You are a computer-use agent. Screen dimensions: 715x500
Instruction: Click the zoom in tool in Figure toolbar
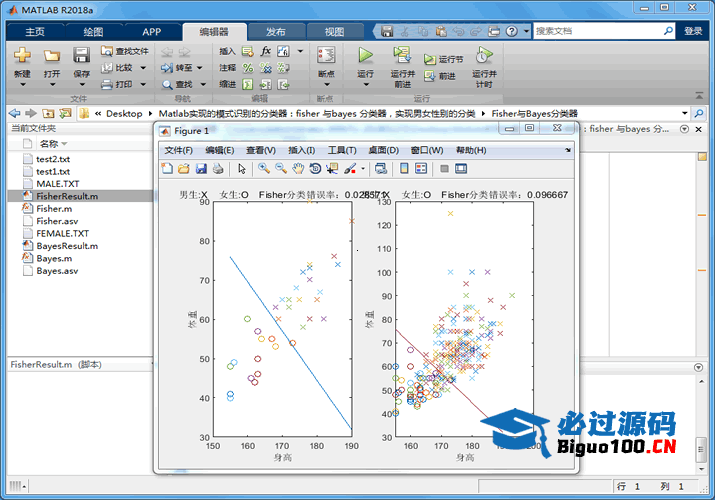tap(264, 168)
